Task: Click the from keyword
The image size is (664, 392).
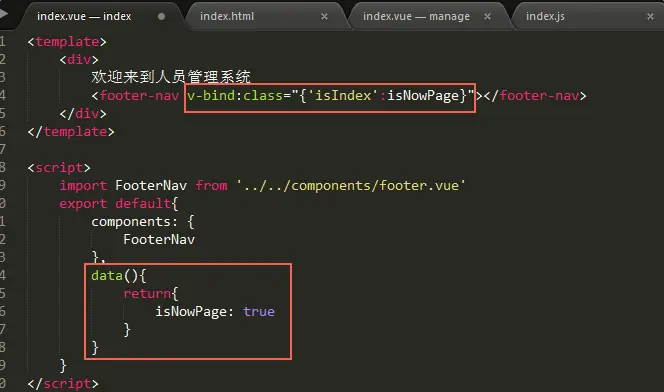Action: tap(211, 186)
